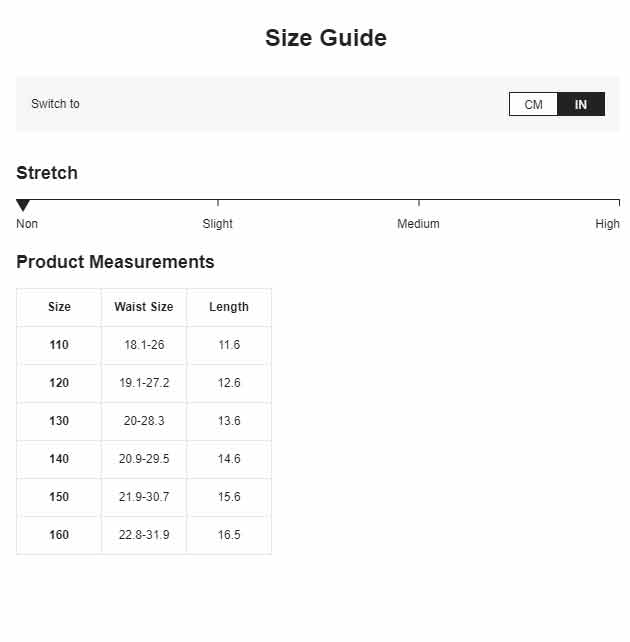This screenshot has width=630, height=642.
Task: Switch units to CM
Action: tap(533, 104)
